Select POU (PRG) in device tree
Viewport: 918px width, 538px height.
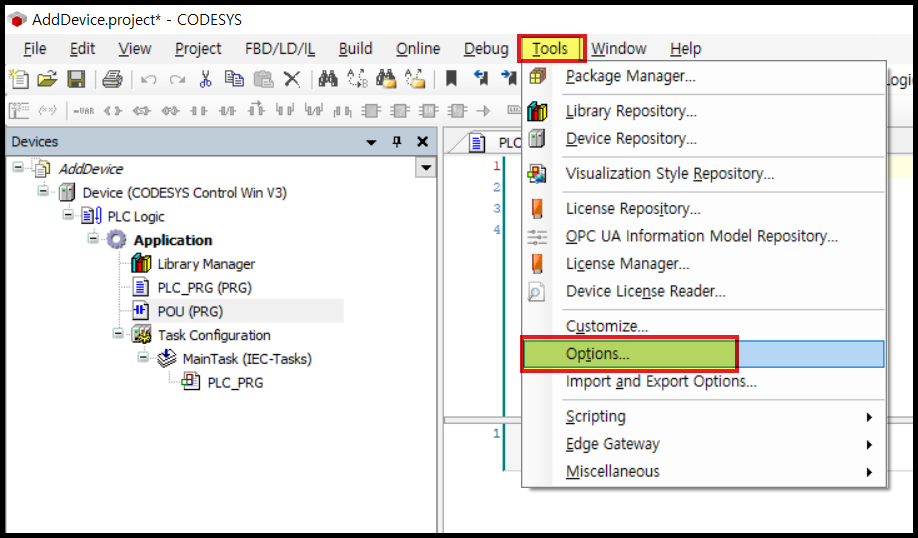point(190,311)
